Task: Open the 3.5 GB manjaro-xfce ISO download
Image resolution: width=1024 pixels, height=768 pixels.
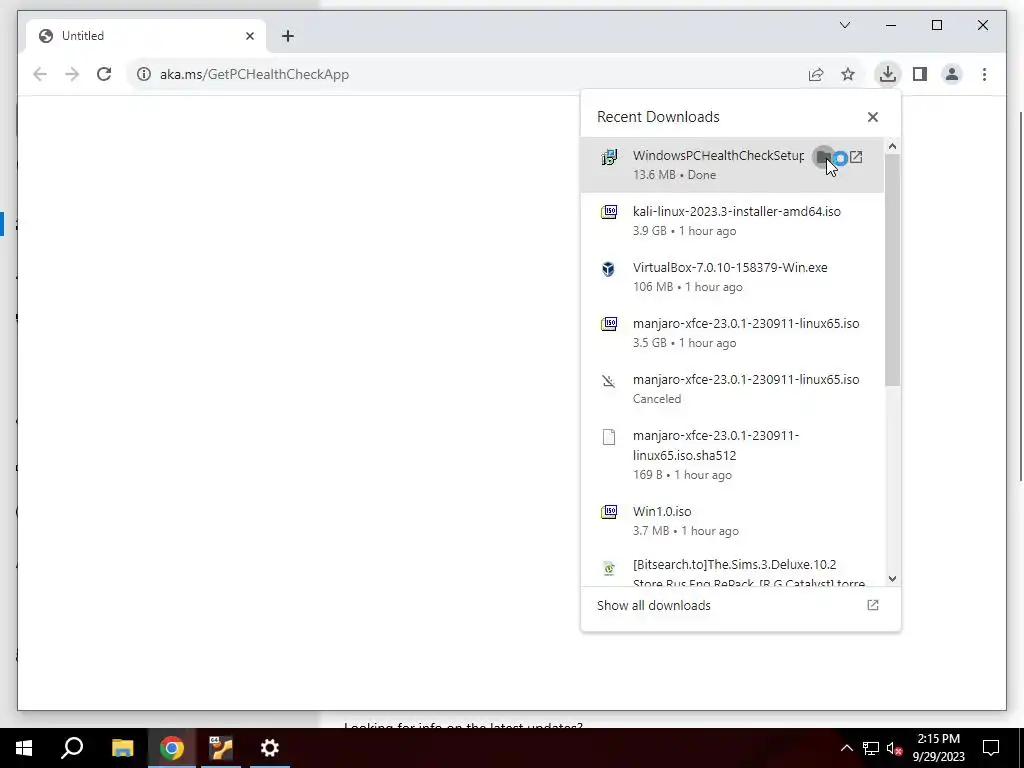Action: (732, 333)
